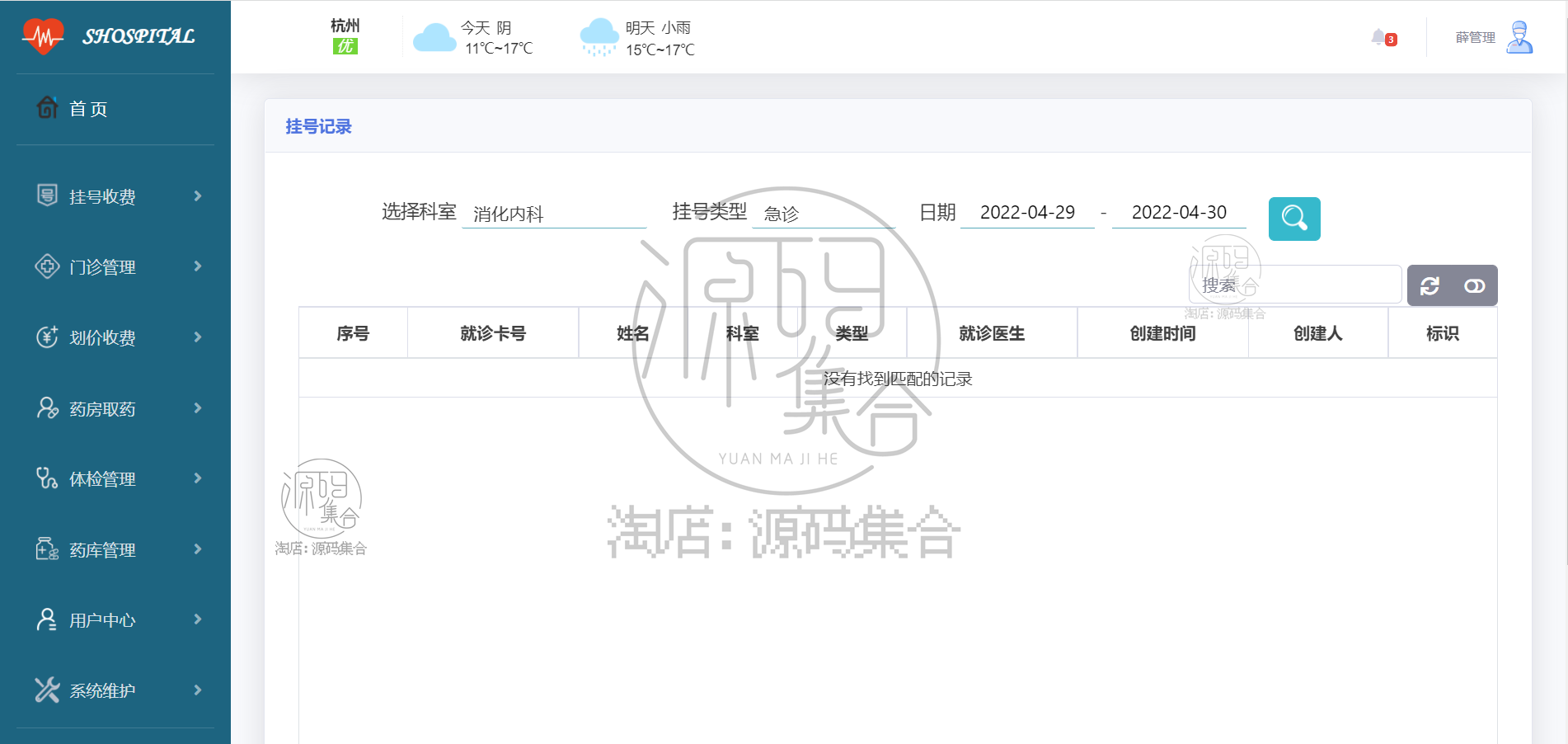The height and width of the screenshot is (744, 1568).
Task: Click the 就诊医生 column header
Action: 992,333
